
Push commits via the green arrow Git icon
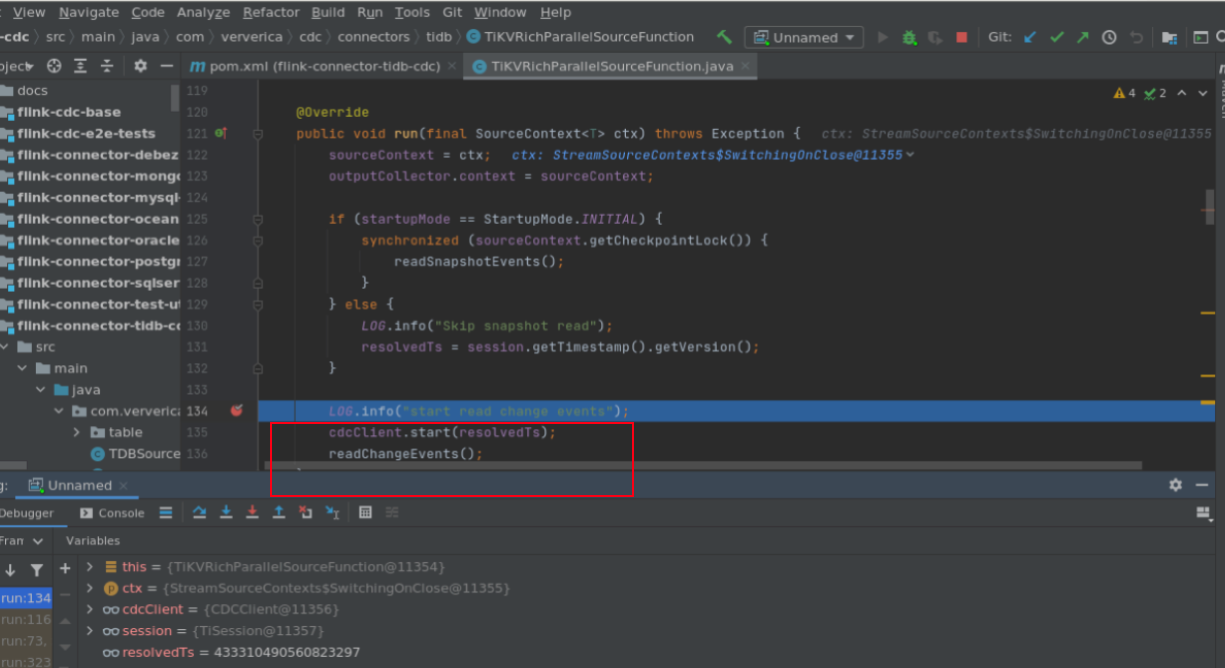click(1083, 36)
